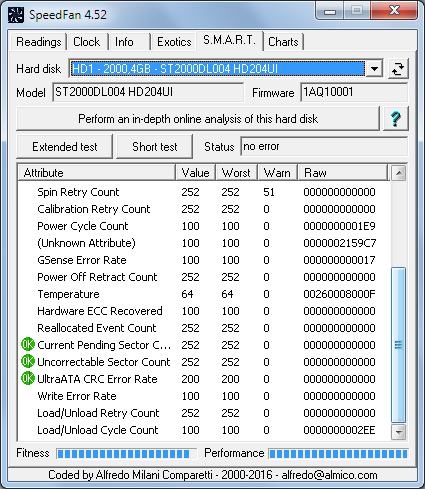Sort by Attribute column header
The height and width of the screenshot is (489, 425).
coord(97,173)
